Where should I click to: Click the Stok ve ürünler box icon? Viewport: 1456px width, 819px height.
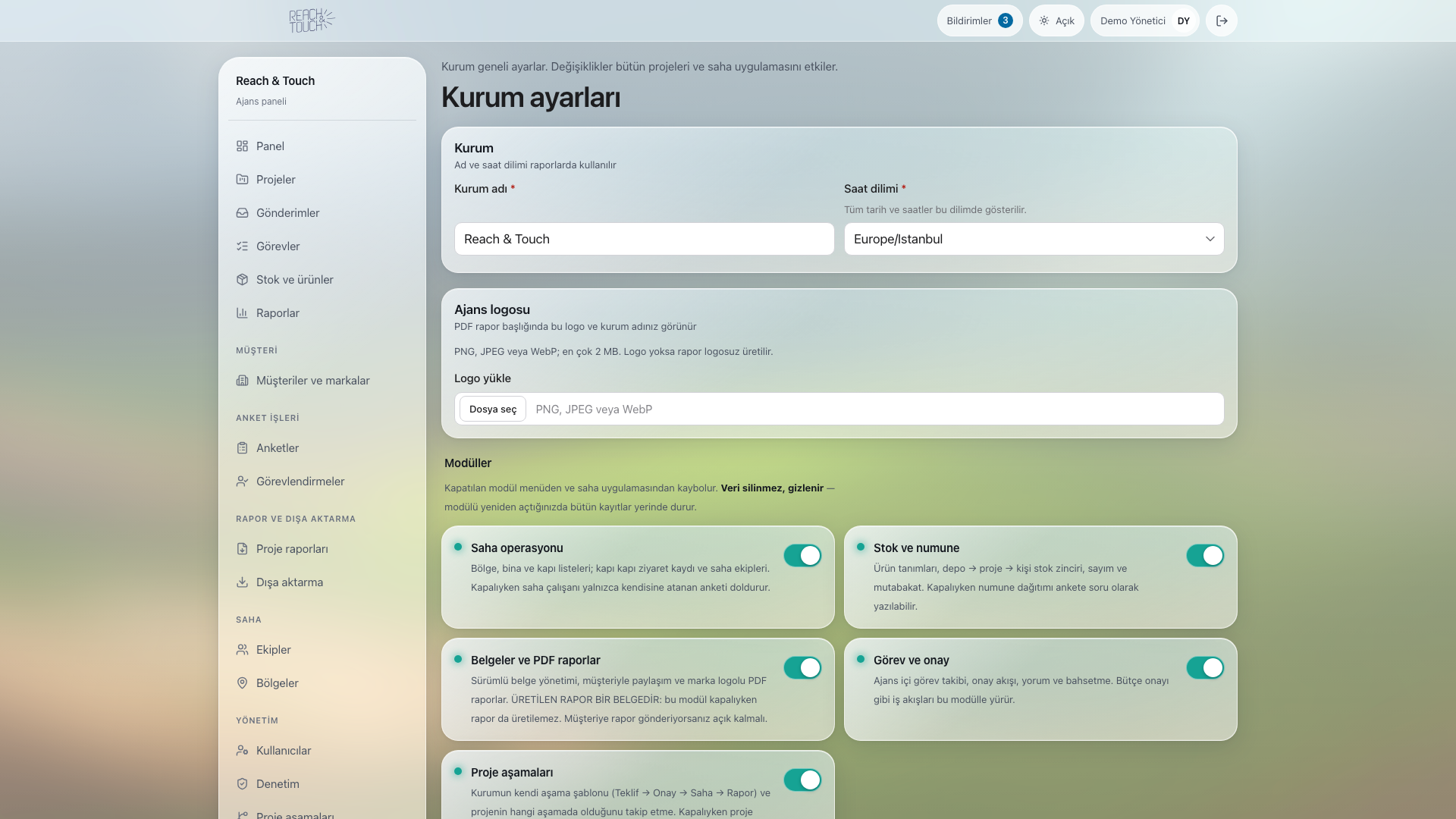[x=242, y=279]
